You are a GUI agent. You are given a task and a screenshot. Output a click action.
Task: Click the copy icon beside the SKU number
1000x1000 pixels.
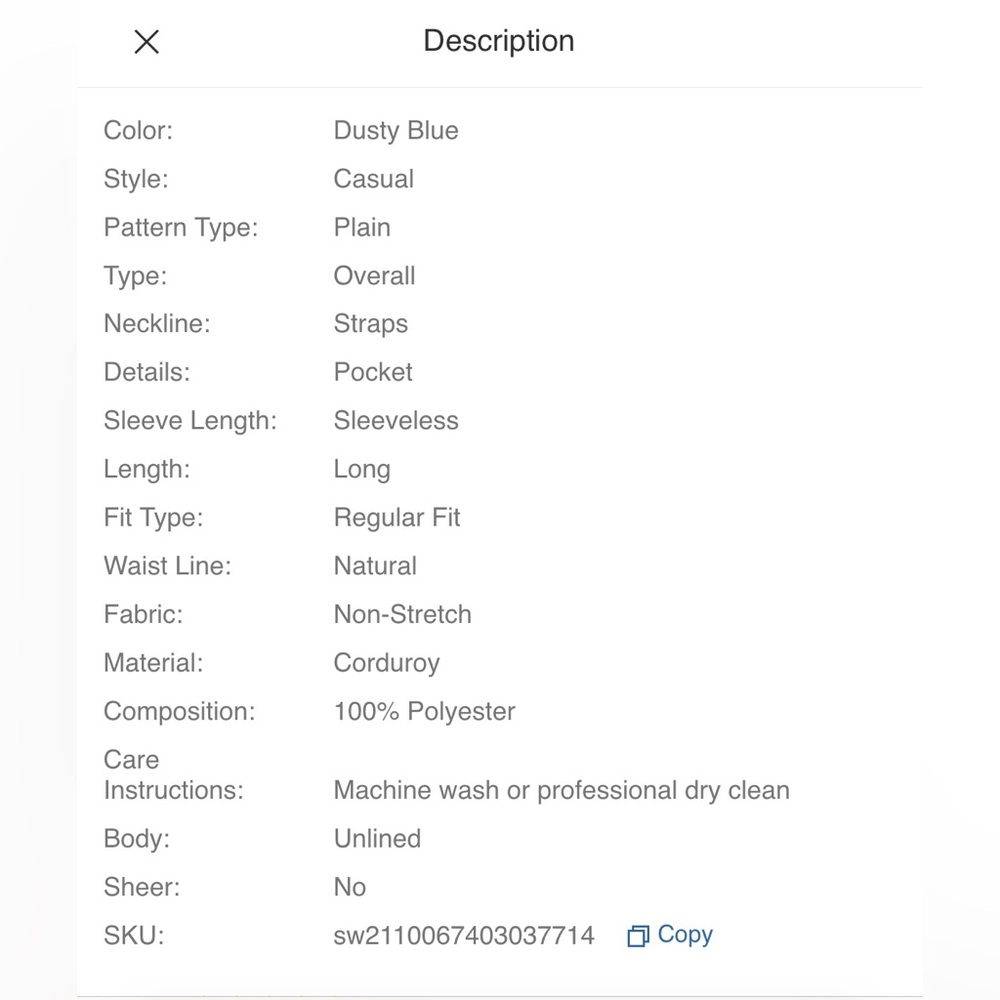click(638, 936)
